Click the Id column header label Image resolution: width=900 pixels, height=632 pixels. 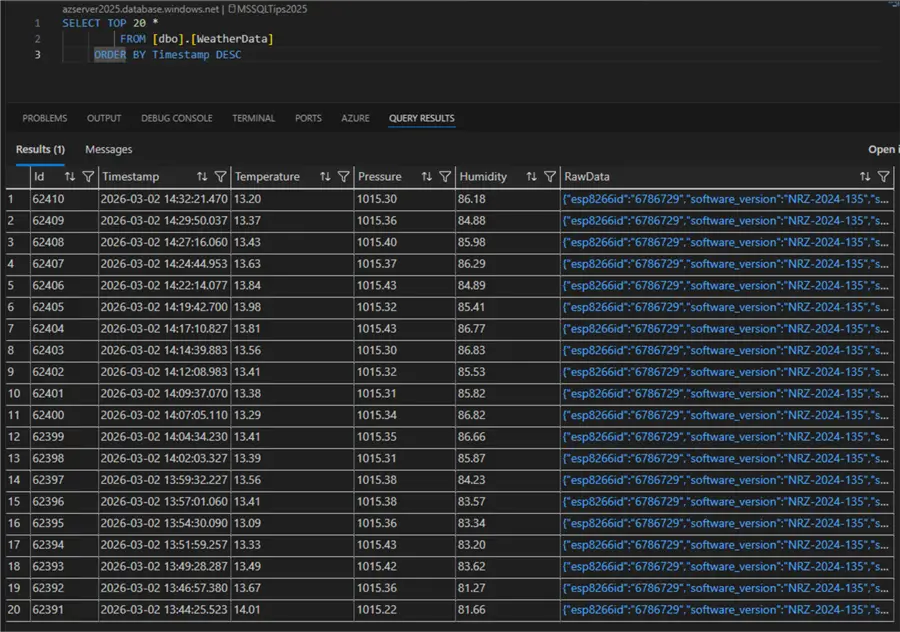[39, 177]
